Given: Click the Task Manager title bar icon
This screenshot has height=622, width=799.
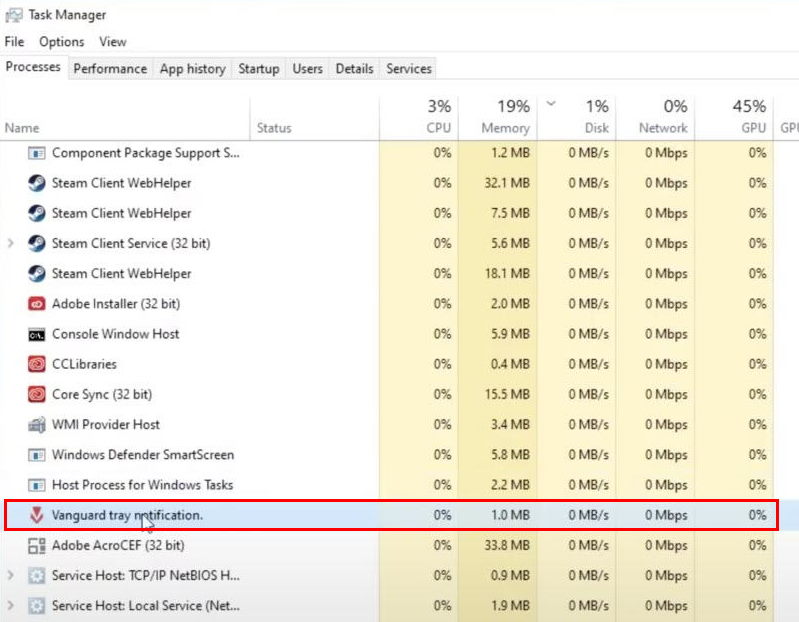Looking at the screenshot, I should (x=14, y=15).
